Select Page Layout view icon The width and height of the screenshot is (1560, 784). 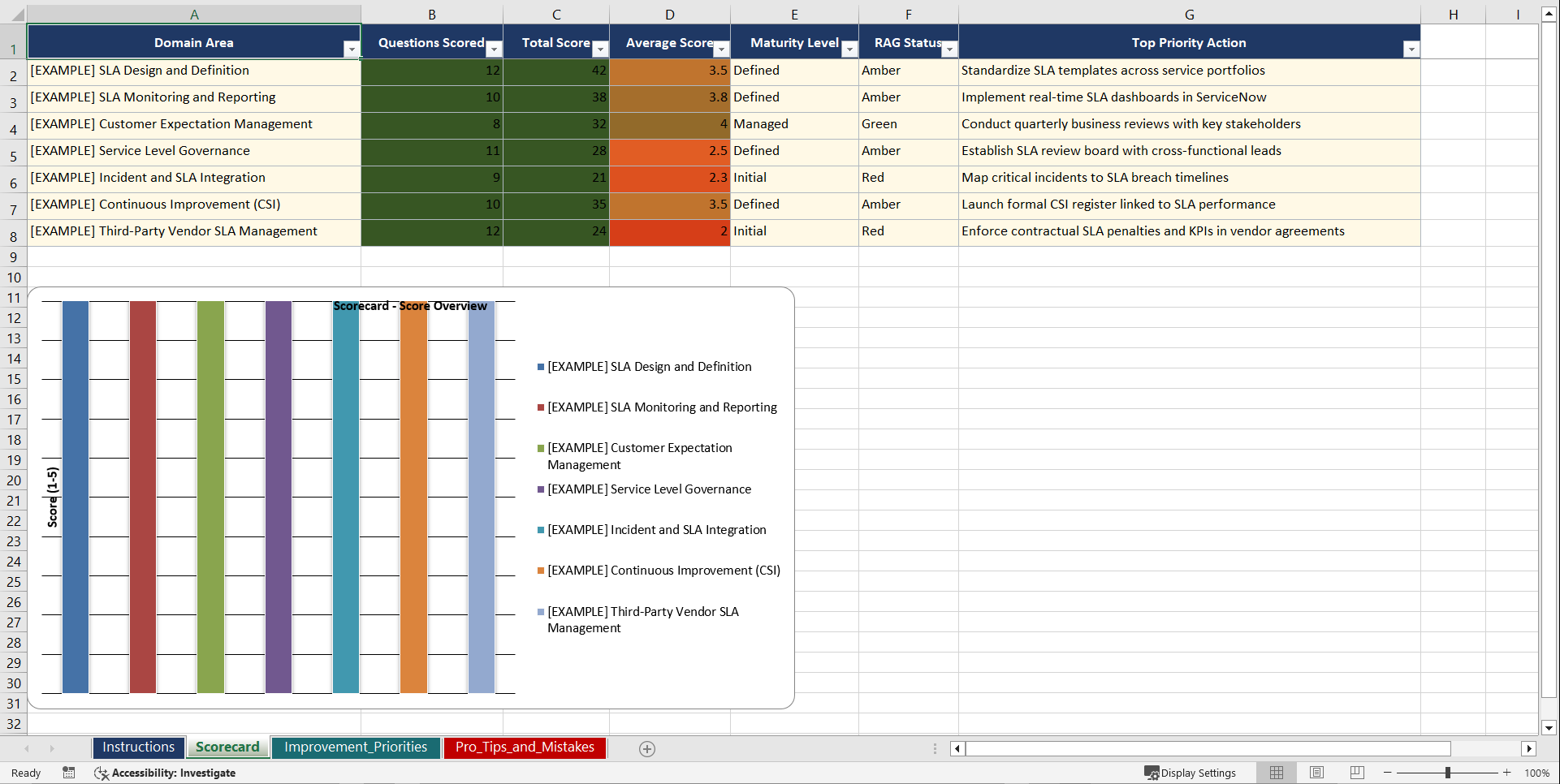(x=1316, y=773)
